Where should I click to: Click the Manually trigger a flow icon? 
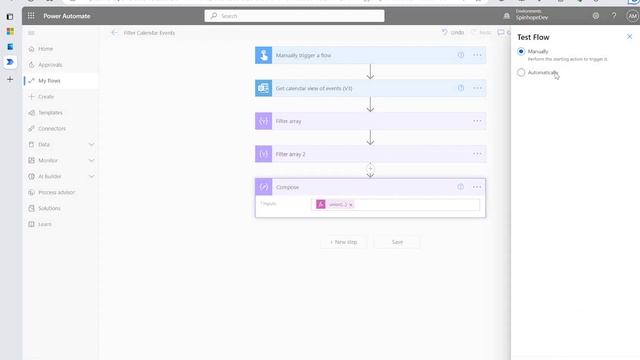264,55
